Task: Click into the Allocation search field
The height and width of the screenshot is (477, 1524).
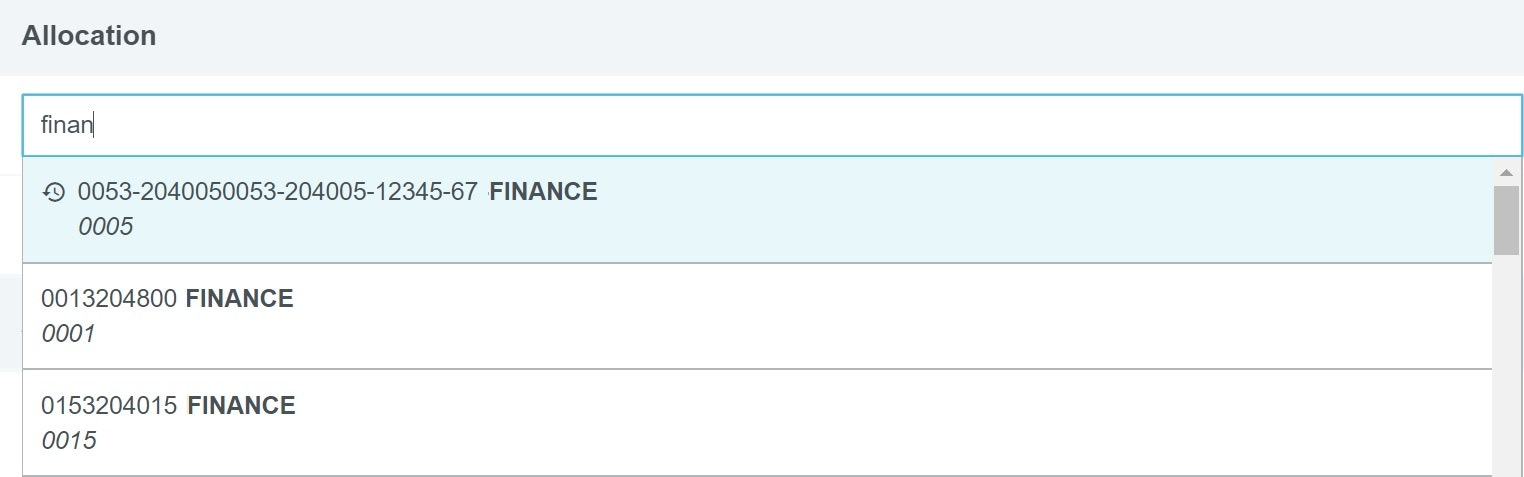Action: point(770,126)
